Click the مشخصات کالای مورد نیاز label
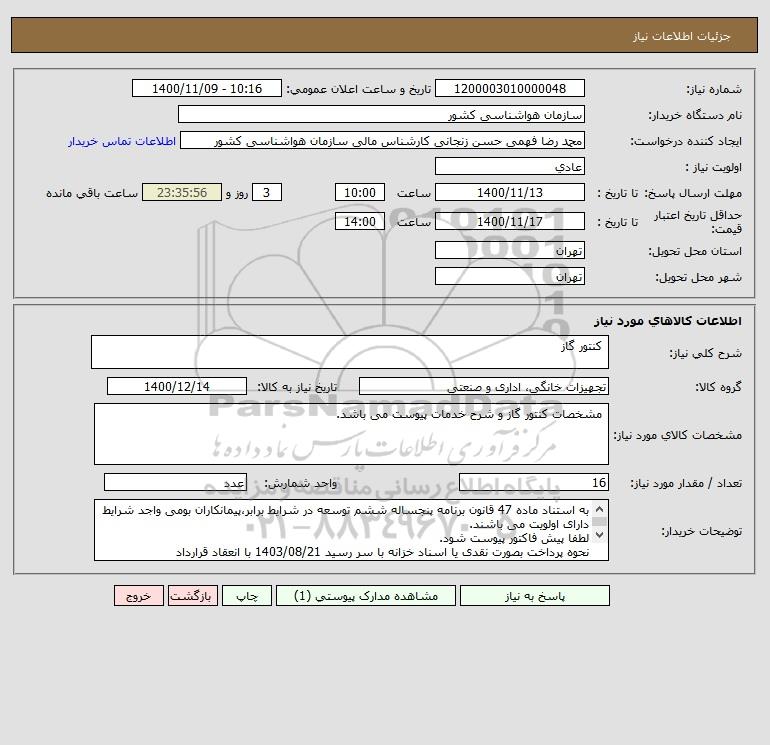The height and width of the screenshot is (745, 770). click(x=678, y=435)
